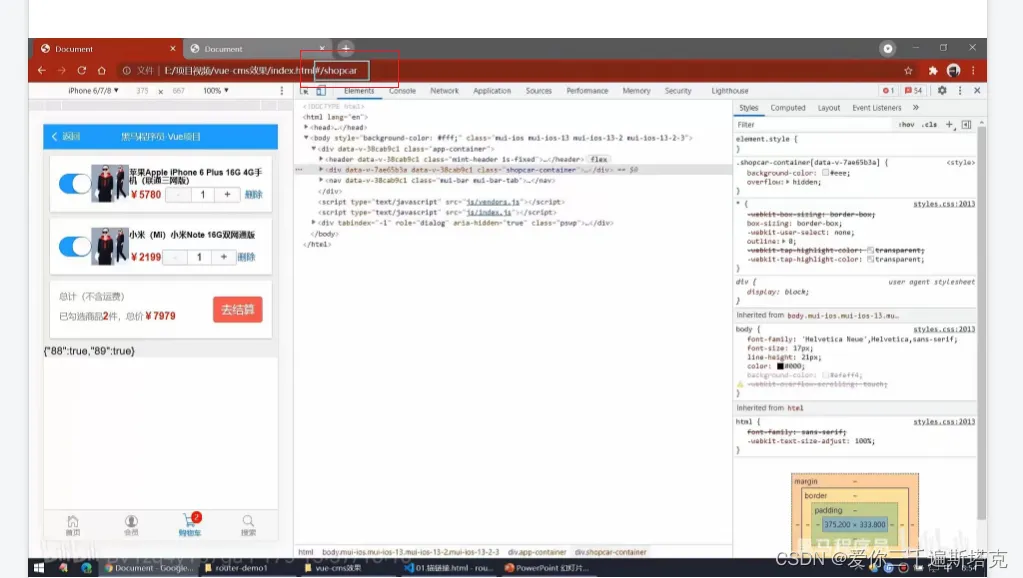This screenshot has width=1023, height=578.
Task: Open the media control icon in tab strip
Action: tap(887, 48)
